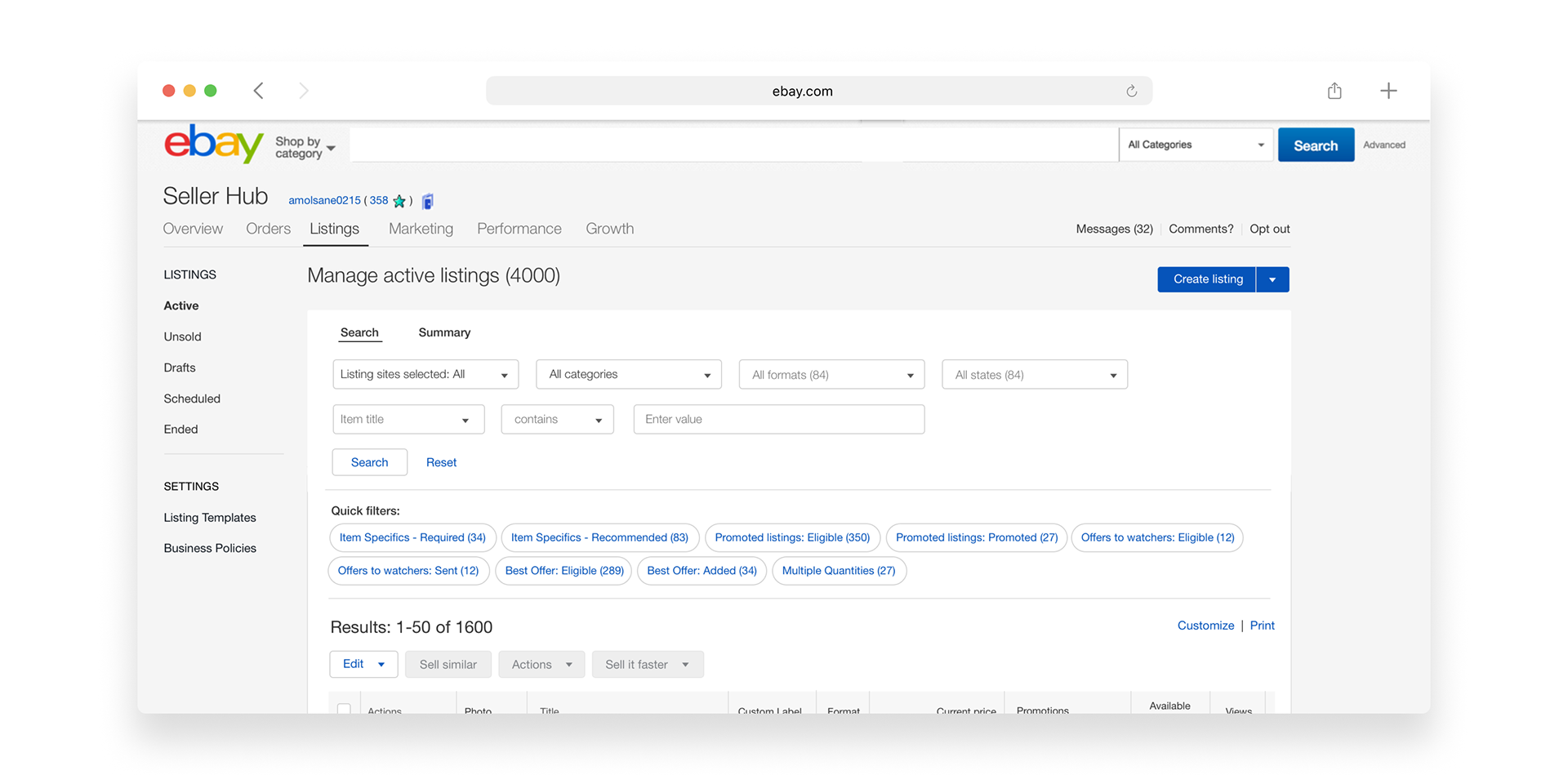Filter by Multiple Quantities (27)
Viewport: 1568px width, 775px height.
[x=839, y=571]
